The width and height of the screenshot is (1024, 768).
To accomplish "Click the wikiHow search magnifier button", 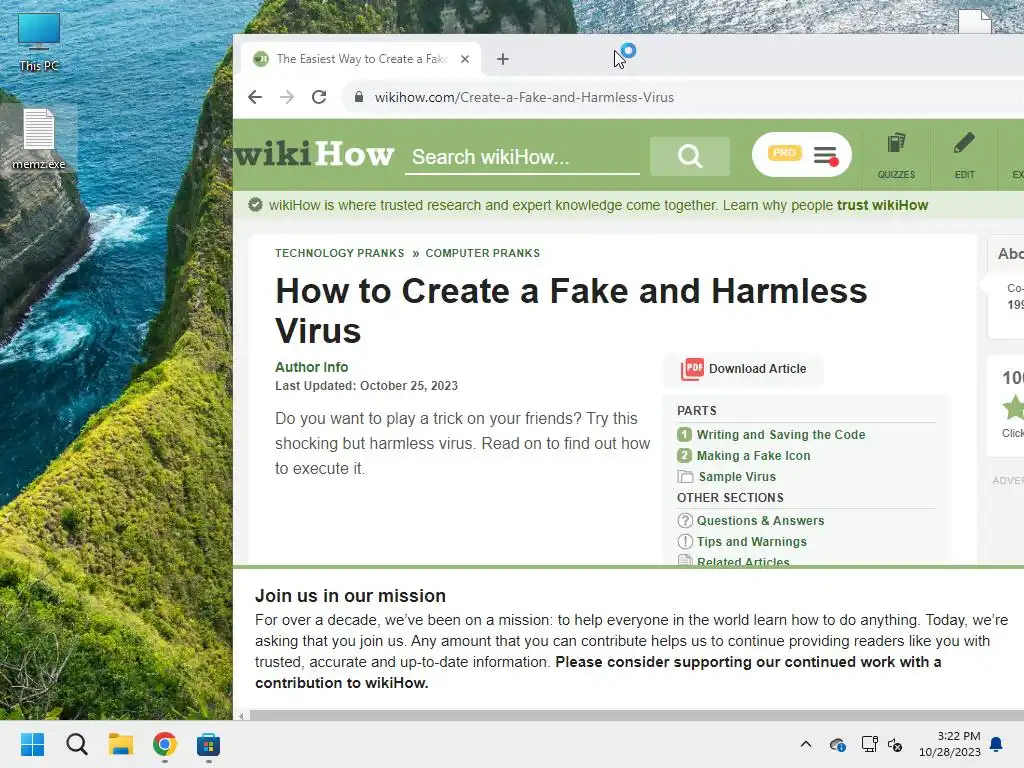I will click(690, 156).
